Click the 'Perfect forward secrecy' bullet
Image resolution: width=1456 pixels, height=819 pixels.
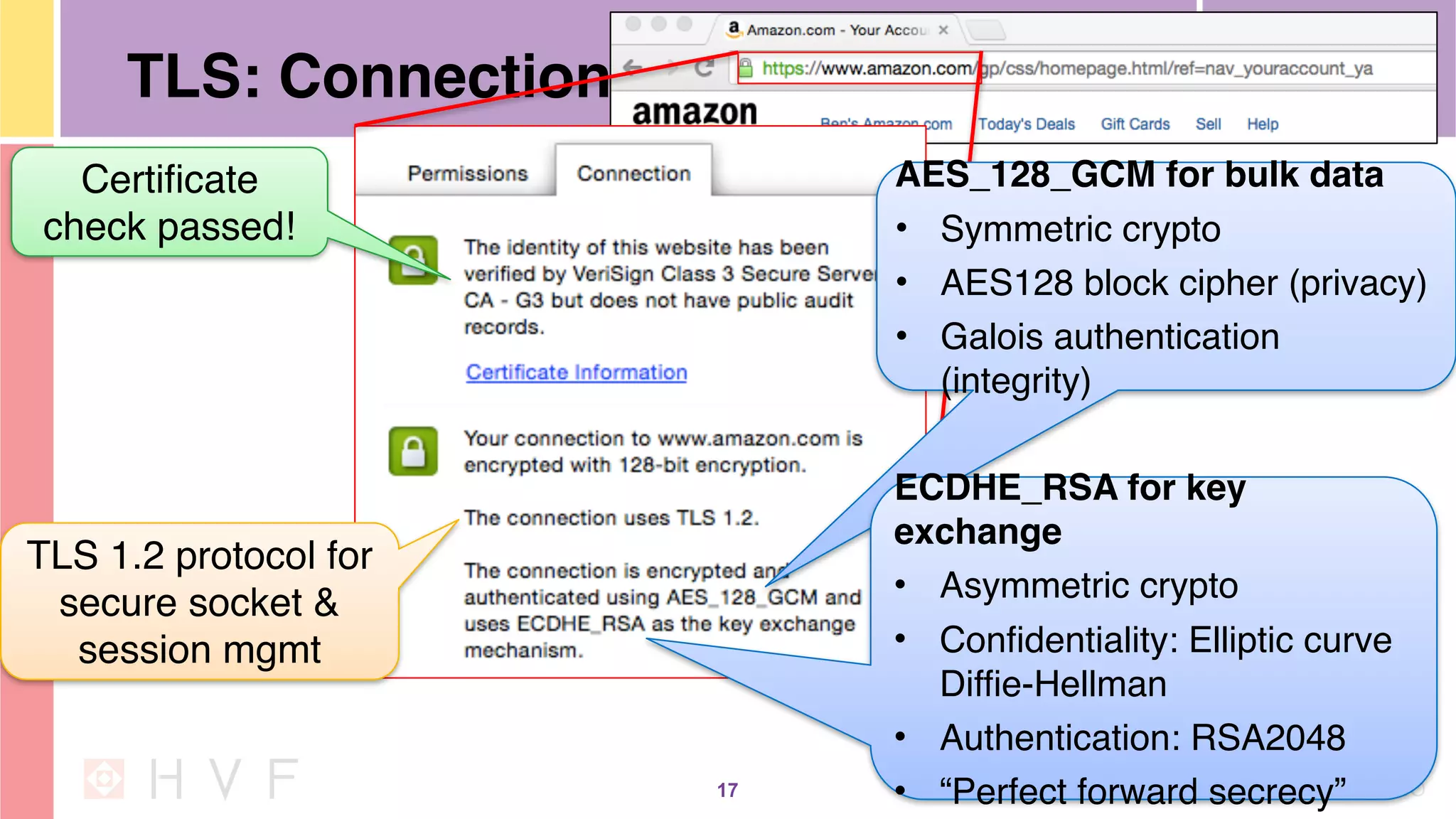point(1142,791)
